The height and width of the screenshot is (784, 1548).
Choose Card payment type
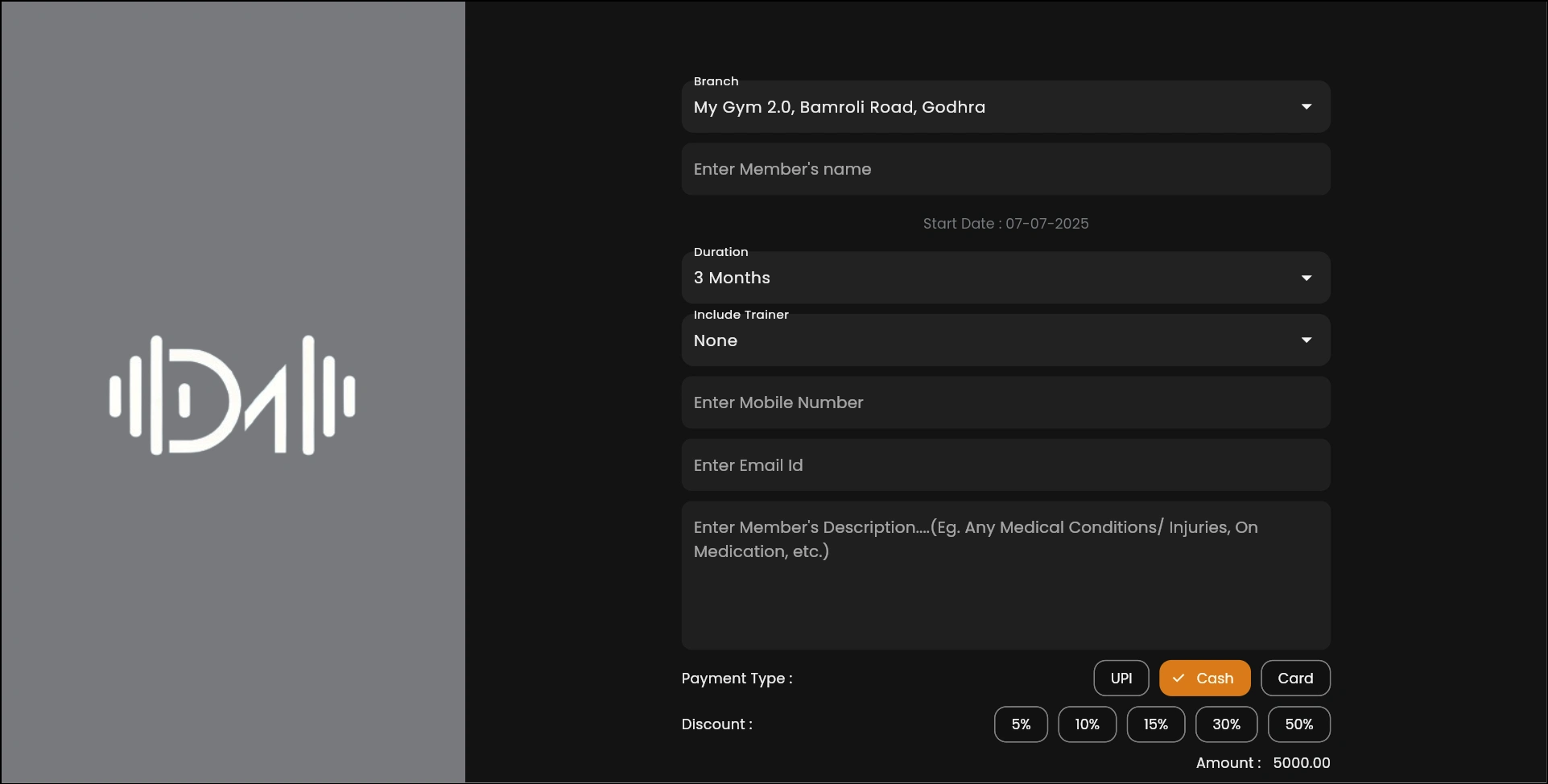(1294, 679)
